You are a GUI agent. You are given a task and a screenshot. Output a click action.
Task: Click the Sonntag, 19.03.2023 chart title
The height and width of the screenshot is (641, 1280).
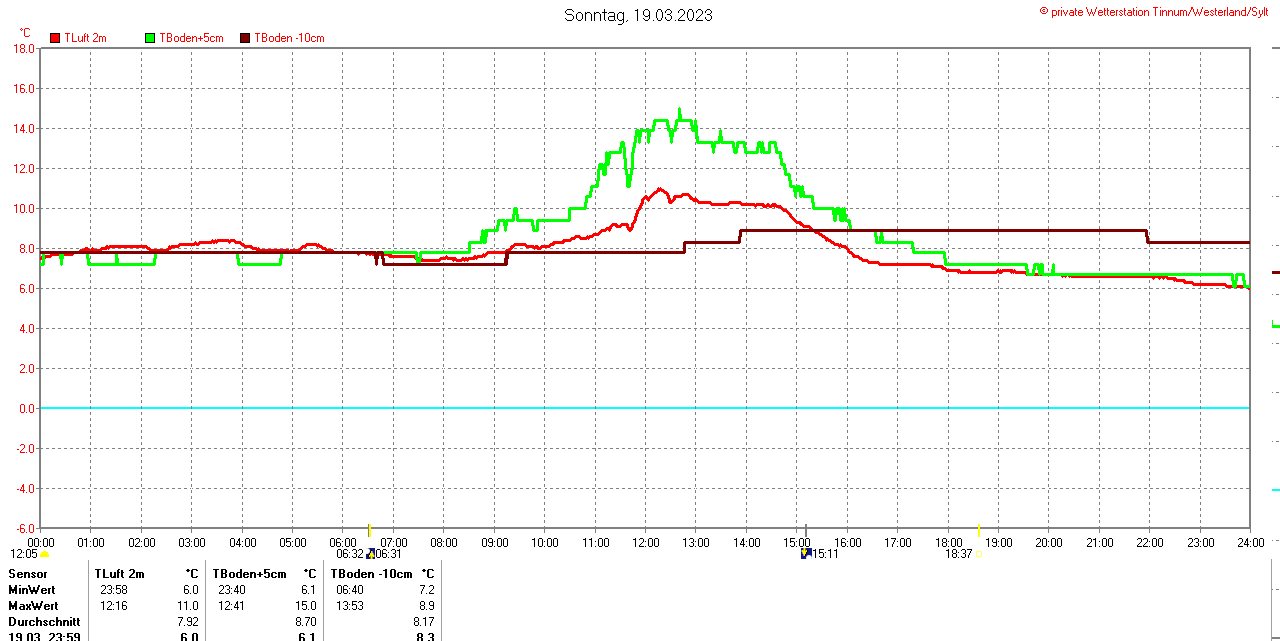[x=638, y=15]
